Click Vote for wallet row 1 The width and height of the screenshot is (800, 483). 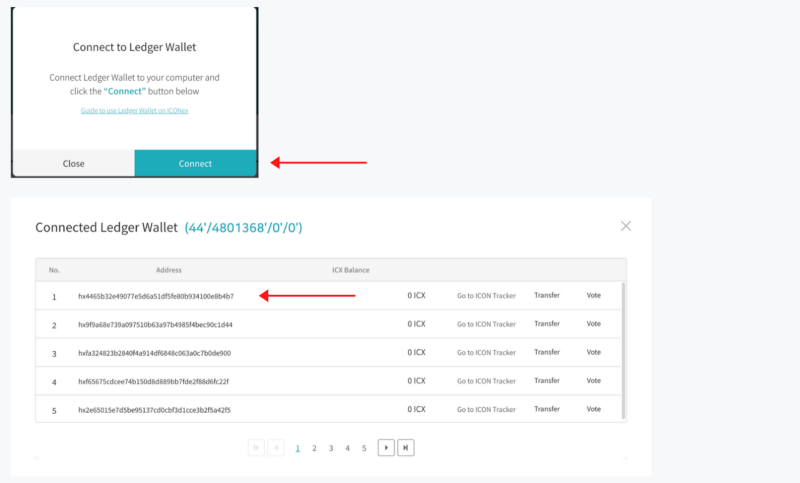[x=593, y=295]
